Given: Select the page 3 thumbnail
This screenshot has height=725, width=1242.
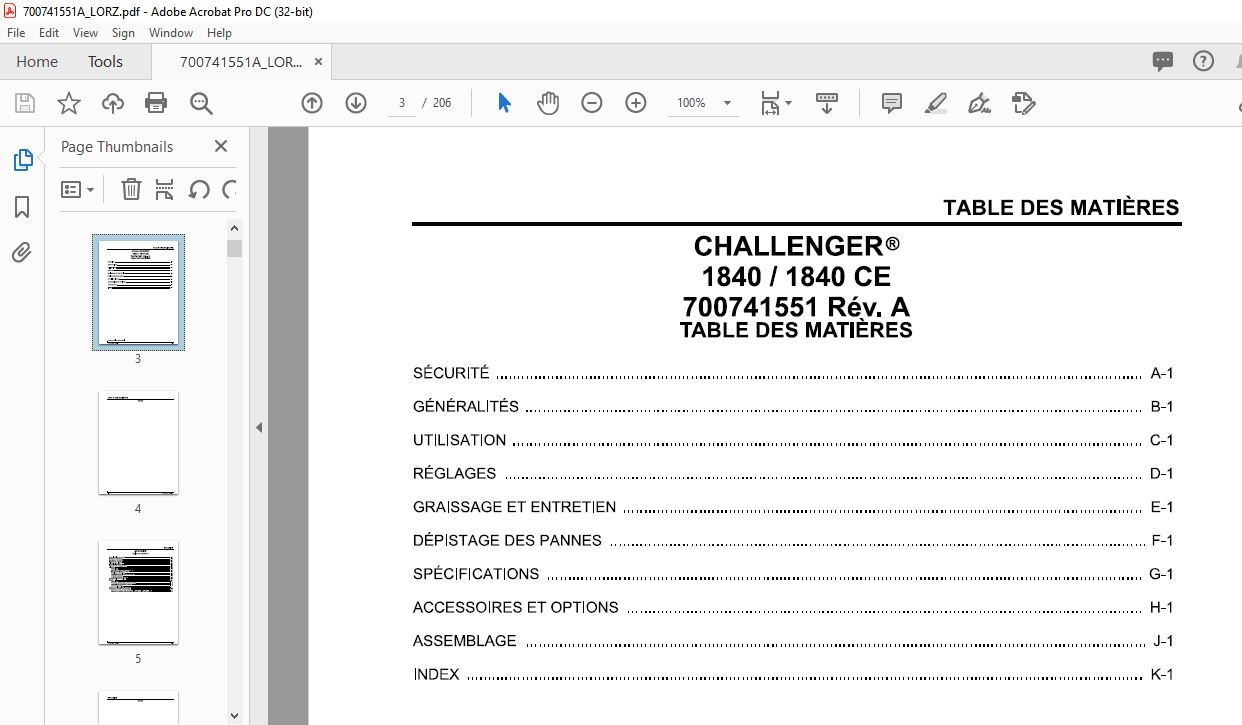Looking at the screenshot, I should tap(138, 292).
